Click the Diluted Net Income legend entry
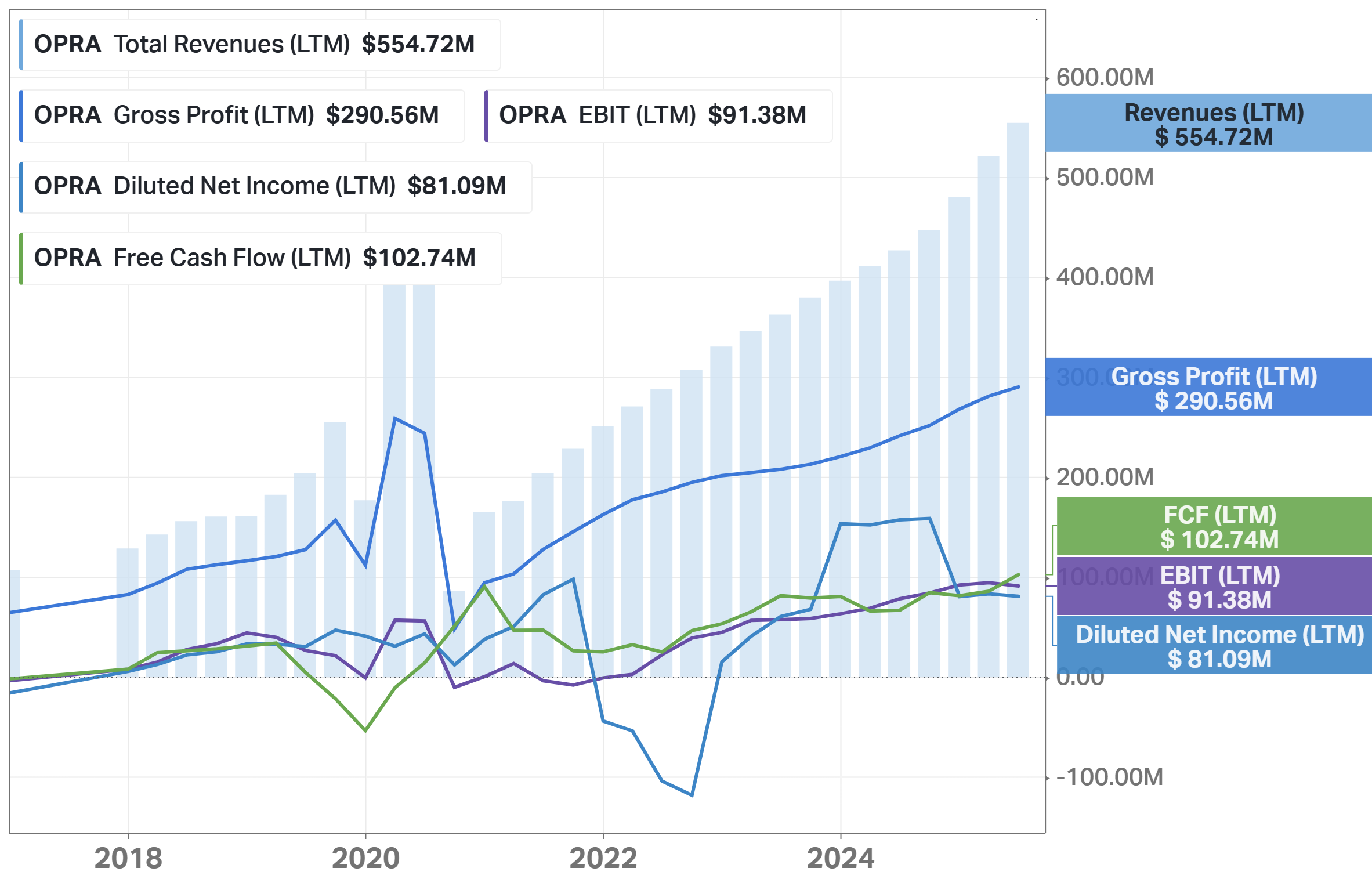 pyautogui.click(x=276, y=187)
